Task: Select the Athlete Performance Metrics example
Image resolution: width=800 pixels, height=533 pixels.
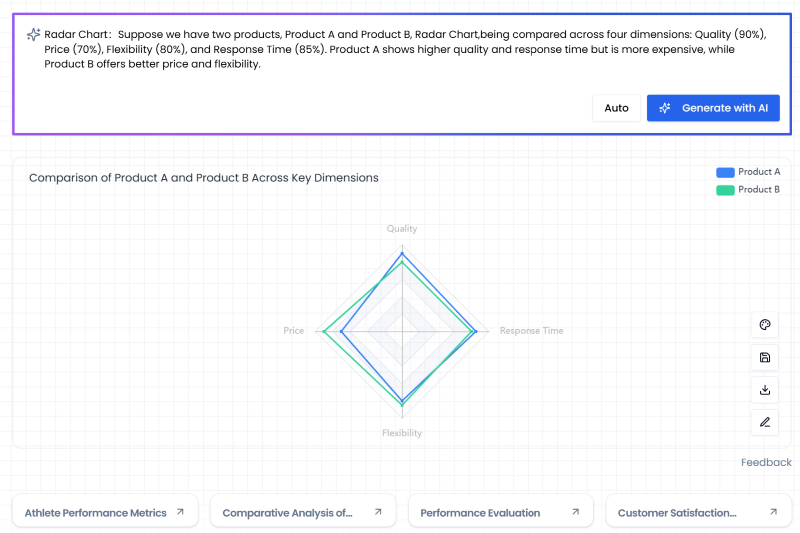Action: coord(95,512)
